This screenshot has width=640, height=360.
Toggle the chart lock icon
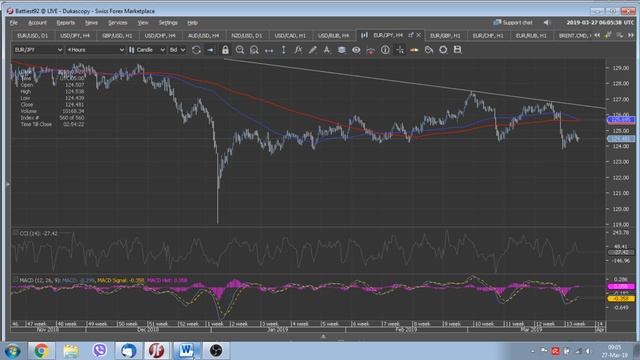[x=225, y=50]
